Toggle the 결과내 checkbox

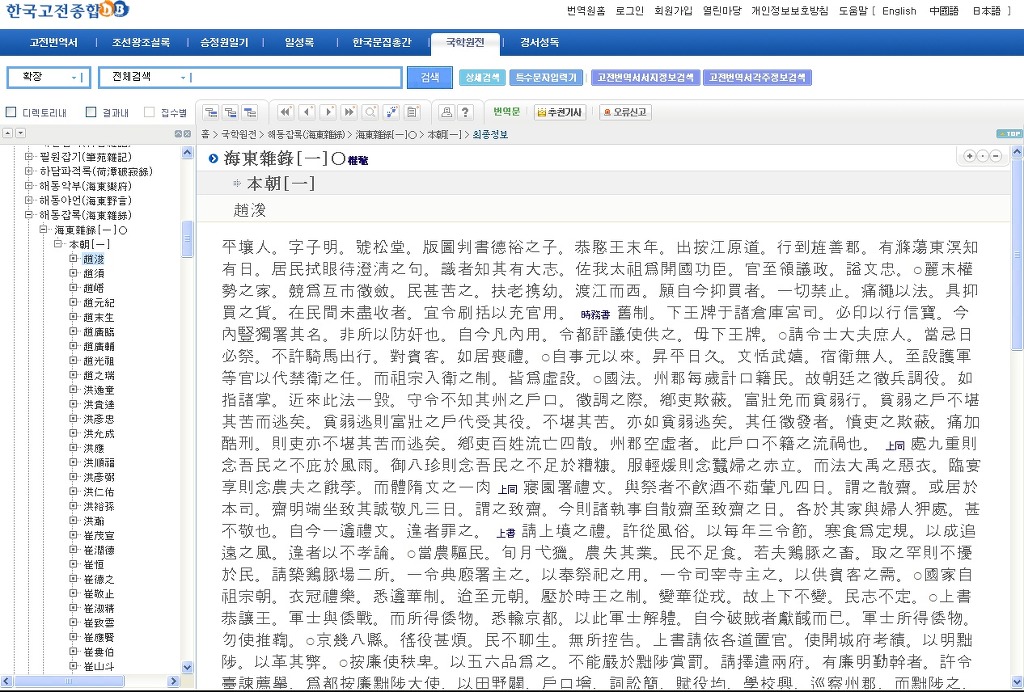point(91,112)
